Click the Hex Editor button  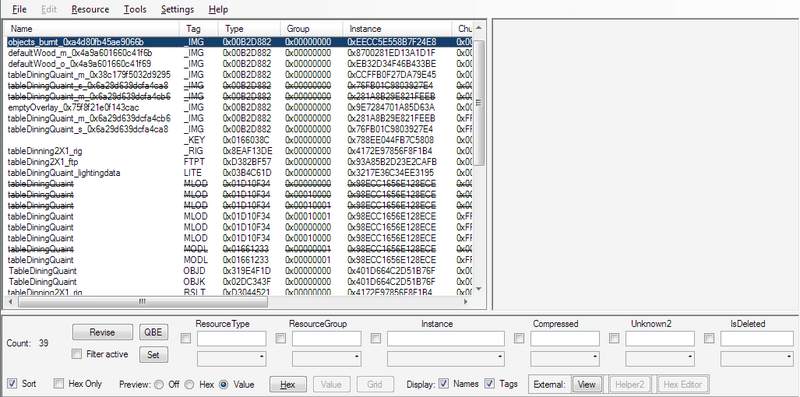(684, 384)
